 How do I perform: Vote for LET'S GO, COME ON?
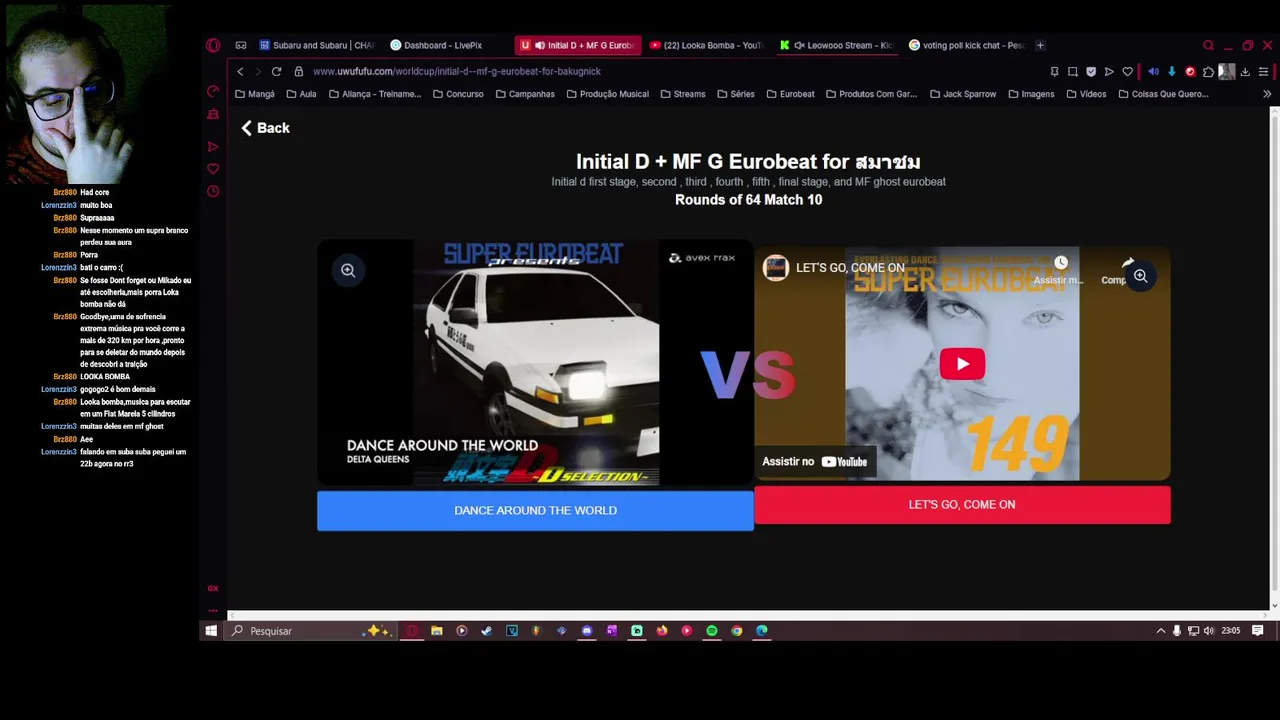[x=962, y=504]
